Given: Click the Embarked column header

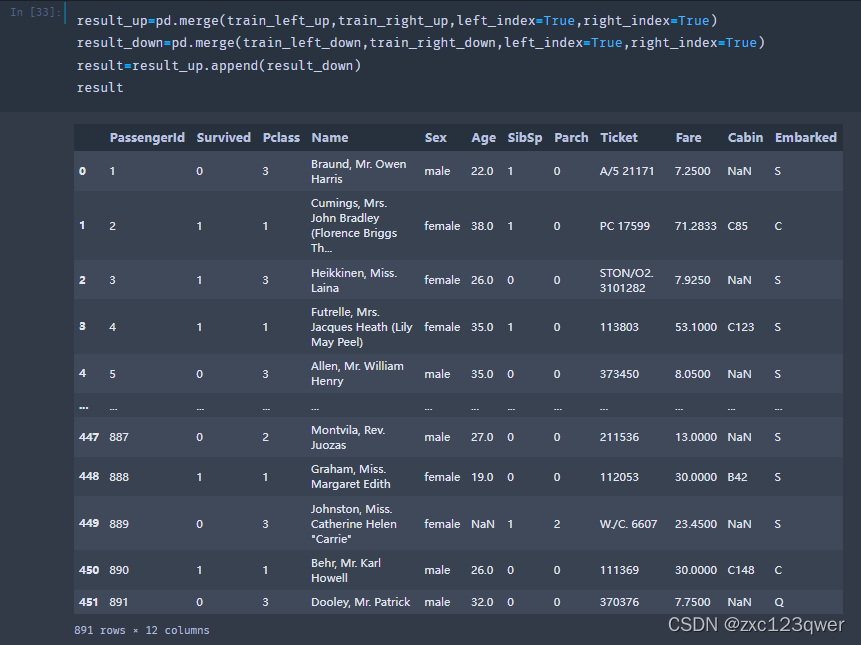Looking at the screenshot, I should coord(806,138).
